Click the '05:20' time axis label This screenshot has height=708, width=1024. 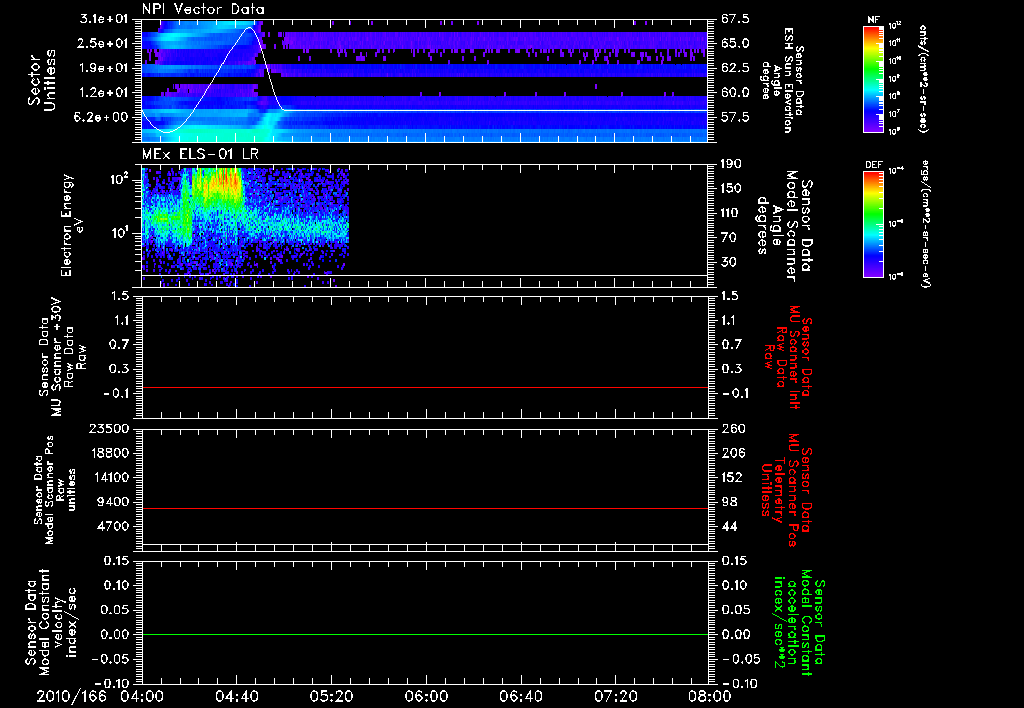pos(331,696)
